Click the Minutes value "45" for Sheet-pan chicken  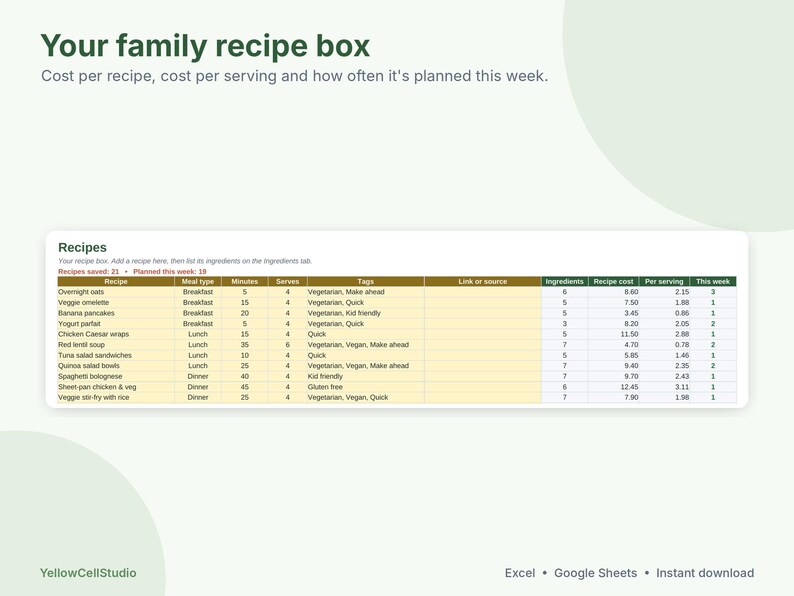click(x=245, y=387)
